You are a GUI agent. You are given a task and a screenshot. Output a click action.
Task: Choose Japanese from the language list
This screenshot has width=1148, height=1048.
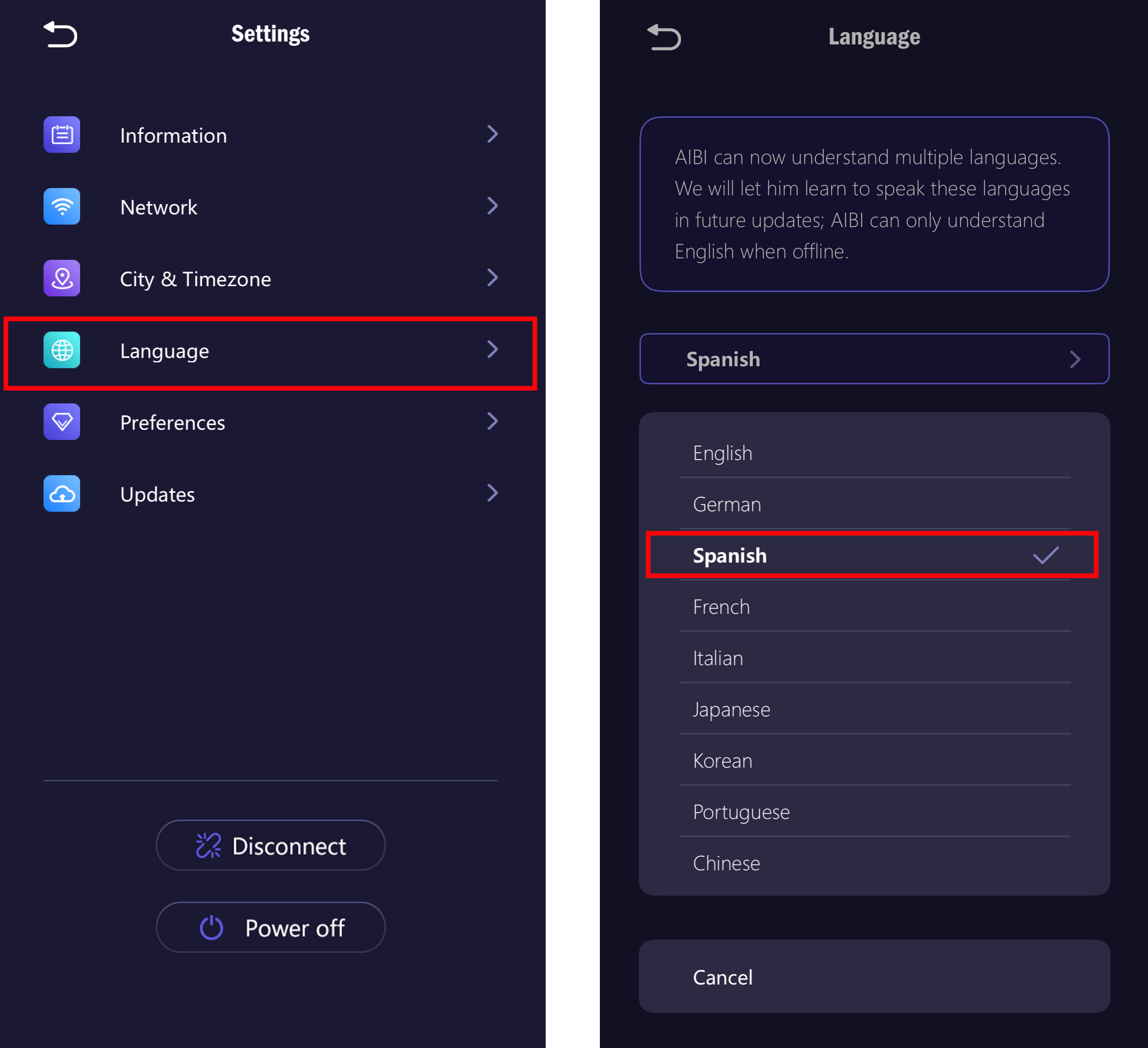[731, 710]
